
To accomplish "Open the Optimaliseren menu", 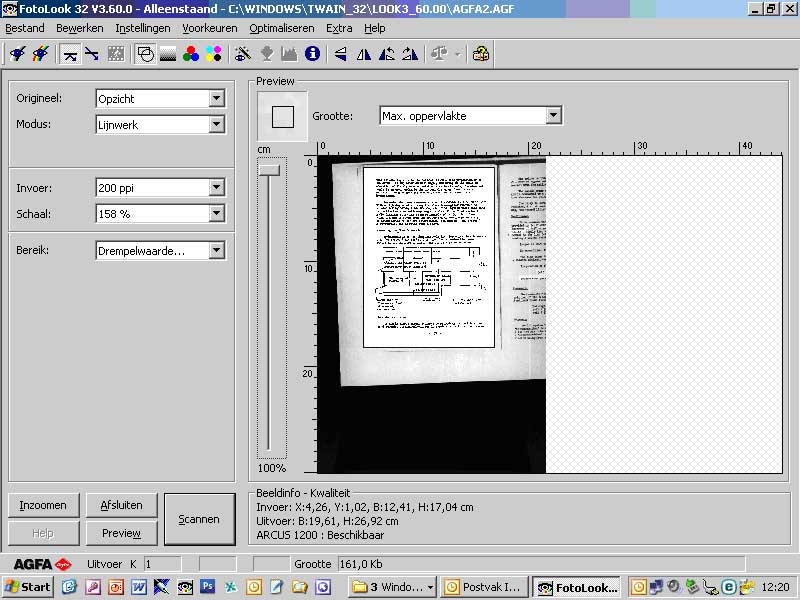I will 281,28.
